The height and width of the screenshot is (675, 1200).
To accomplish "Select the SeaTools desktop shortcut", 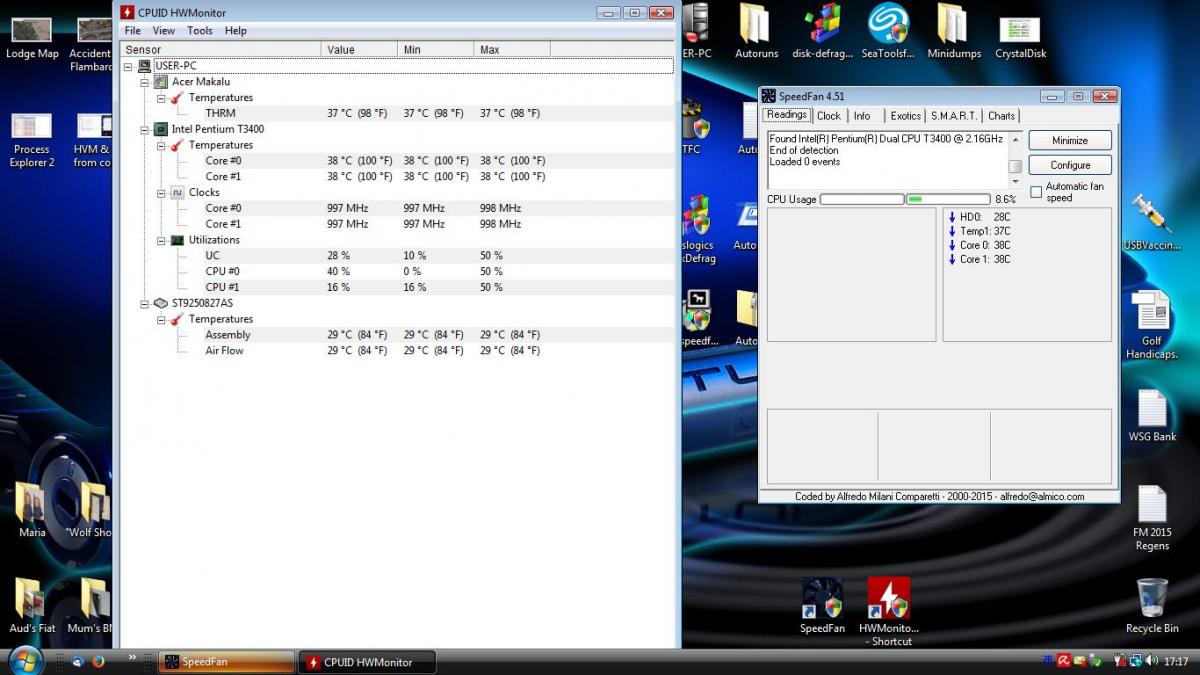I will click(x=888, y=31).
